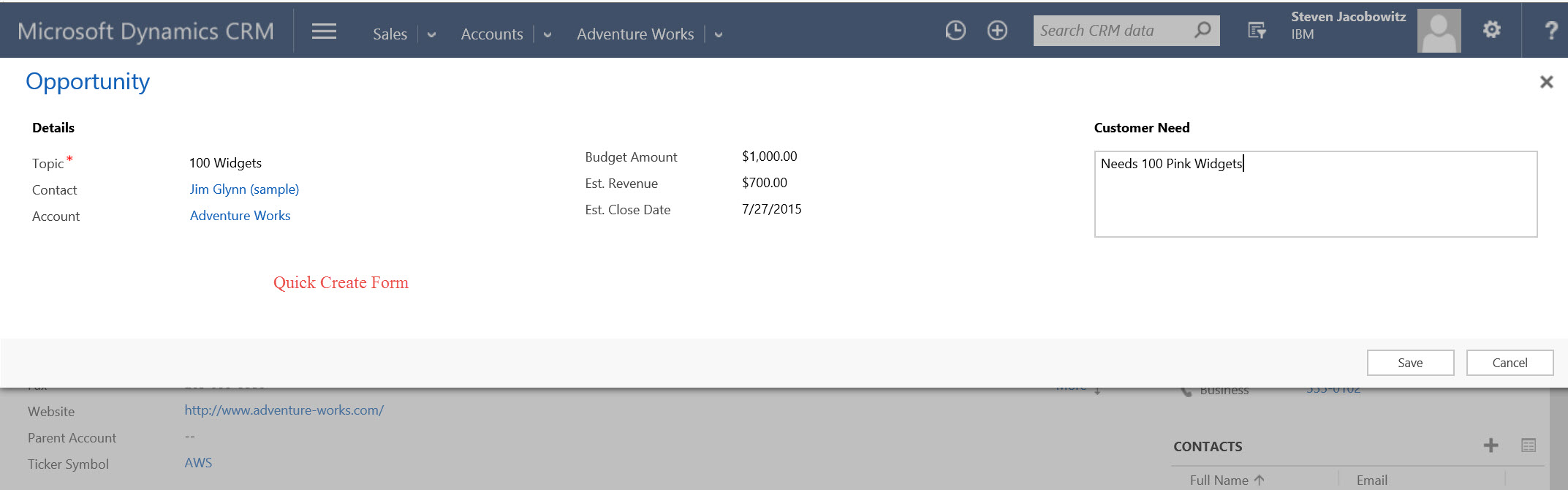Focus the Search CRM data field
The image size is (1568, 490).
1111,31
